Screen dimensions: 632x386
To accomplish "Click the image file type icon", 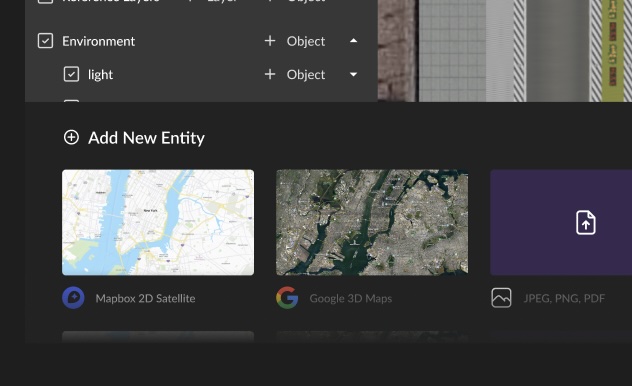I will 501,298.
